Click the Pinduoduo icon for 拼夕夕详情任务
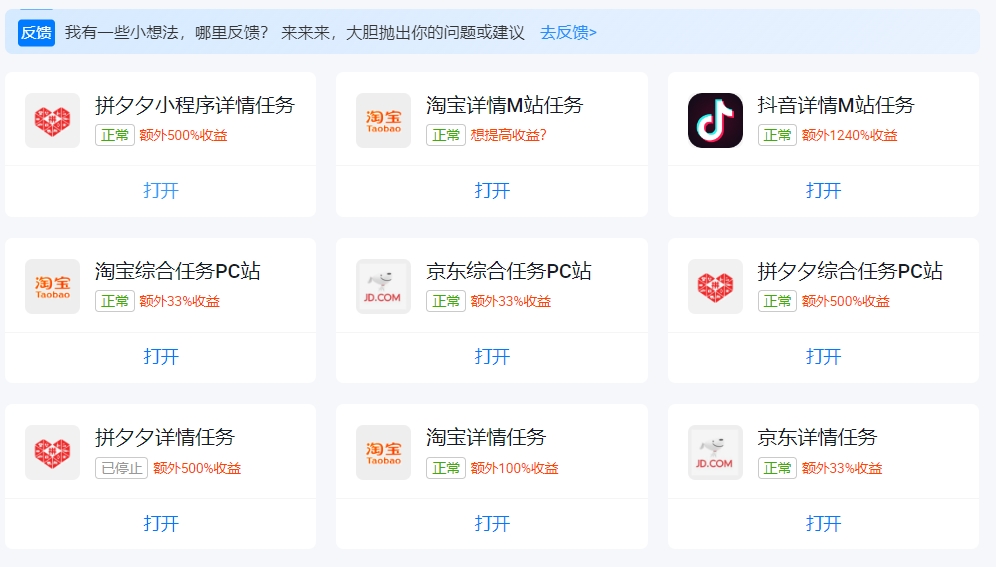996x567 pixels. [x=53, y=453]
